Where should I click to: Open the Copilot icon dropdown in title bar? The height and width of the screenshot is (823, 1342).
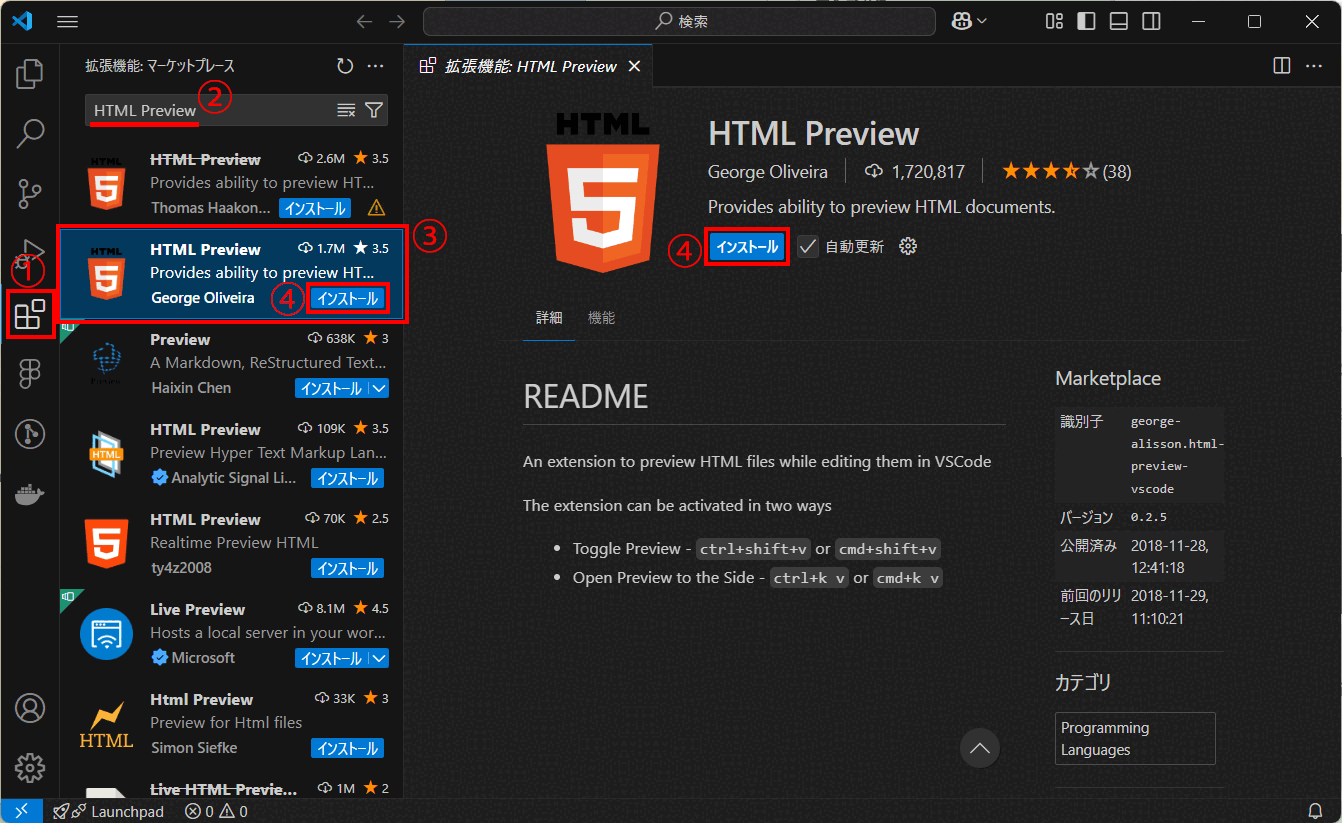971,21
